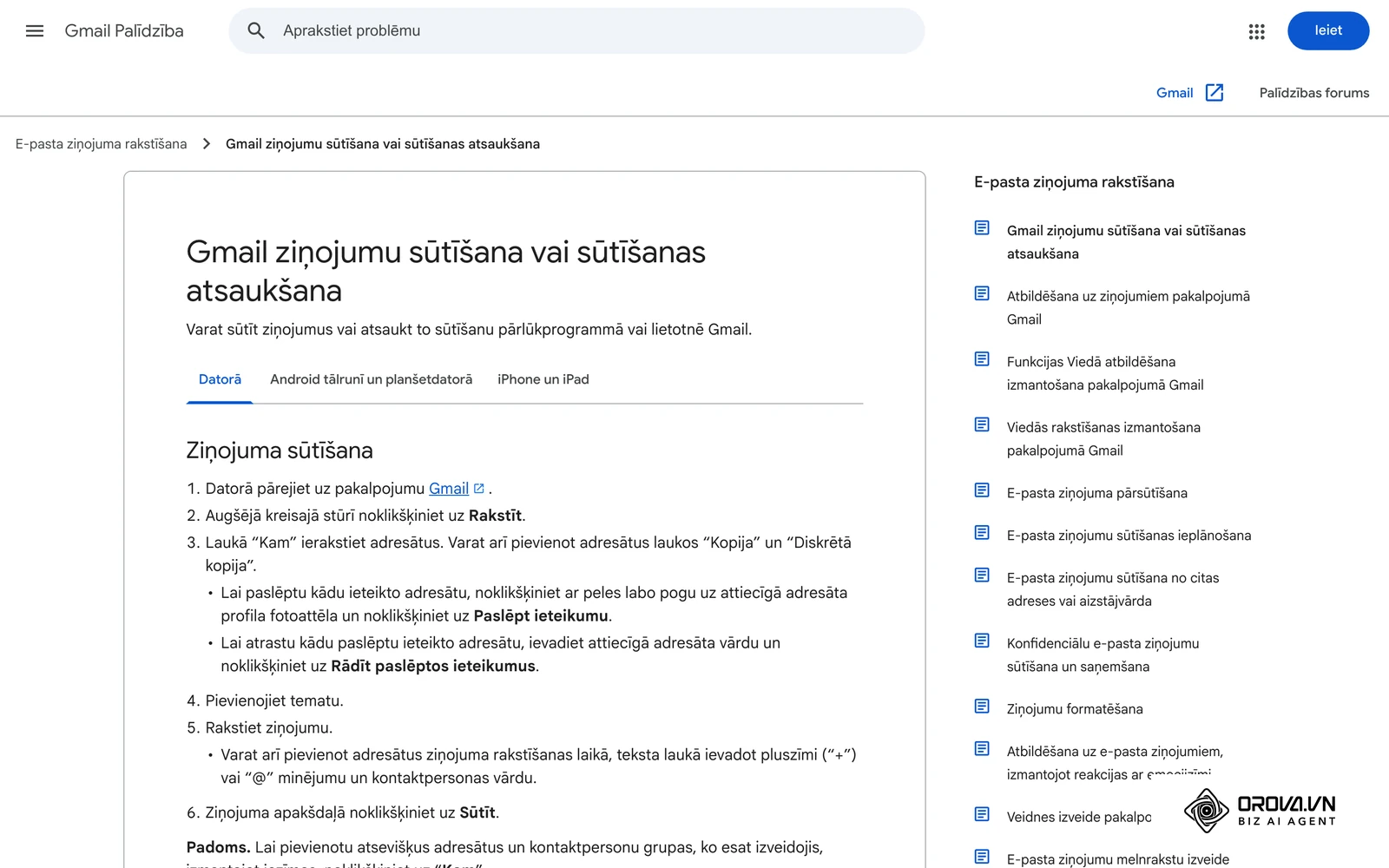Switch to the "iPhone un iPad" tab
Image resolution: width=1389 pixels, height=868 pixels.
click(x=543, y=379)
